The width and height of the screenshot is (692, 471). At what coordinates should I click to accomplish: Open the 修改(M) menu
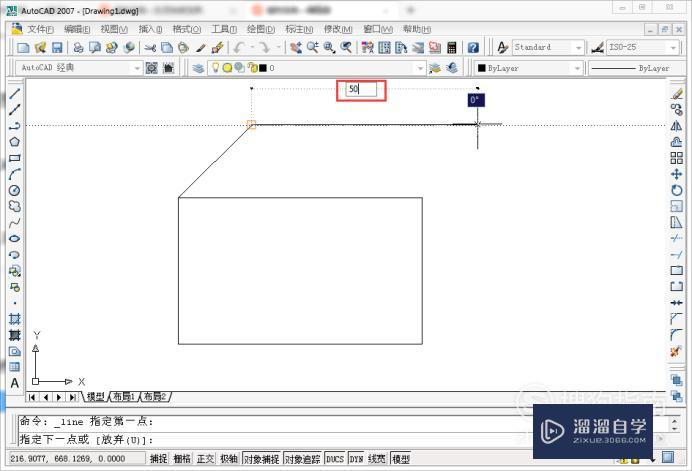(x=338, y=29)
